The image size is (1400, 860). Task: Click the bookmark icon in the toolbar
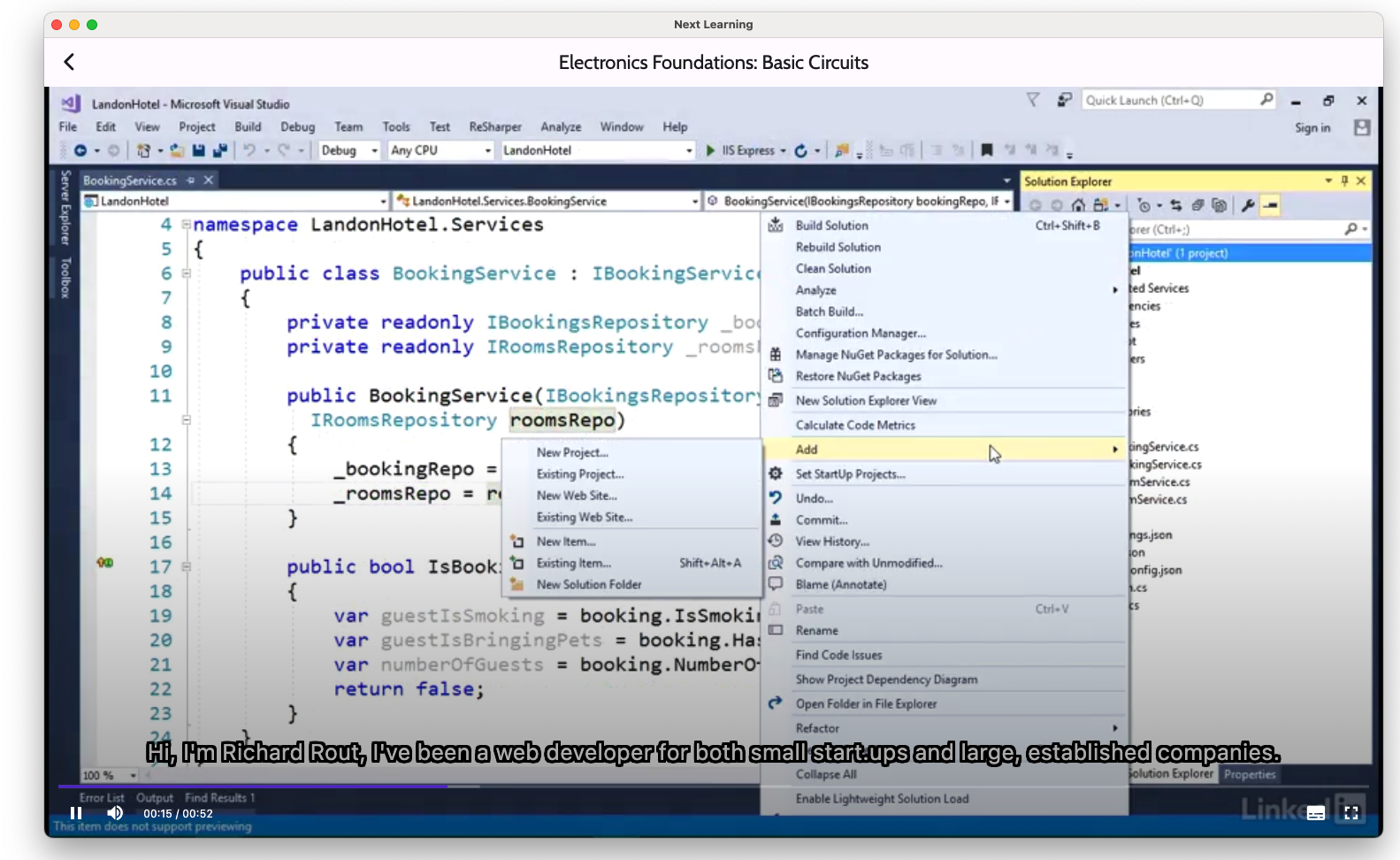point(987,150)
